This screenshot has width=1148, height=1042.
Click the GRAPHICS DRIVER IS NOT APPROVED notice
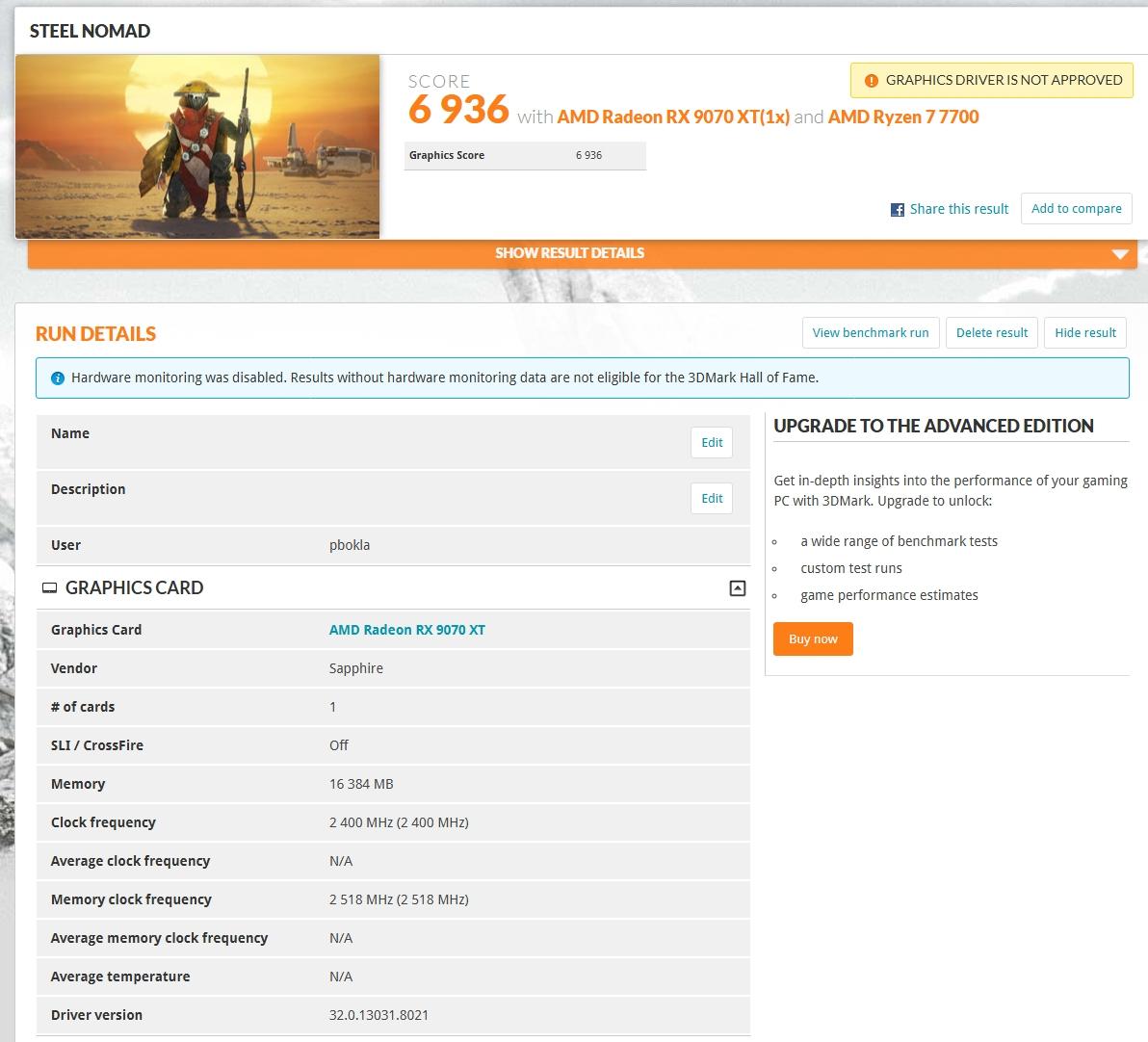coord(1003,81)
